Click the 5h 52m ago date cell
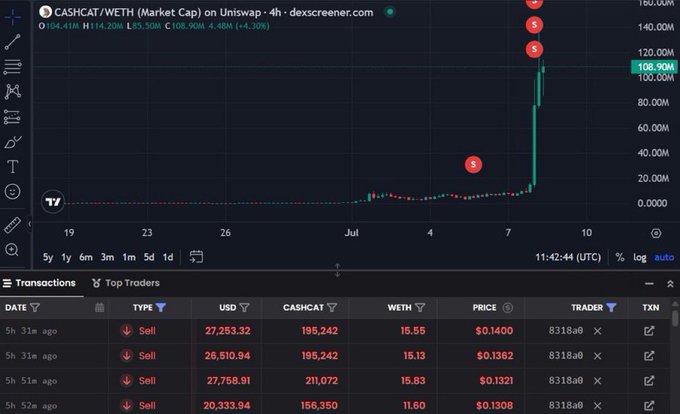 31,406
